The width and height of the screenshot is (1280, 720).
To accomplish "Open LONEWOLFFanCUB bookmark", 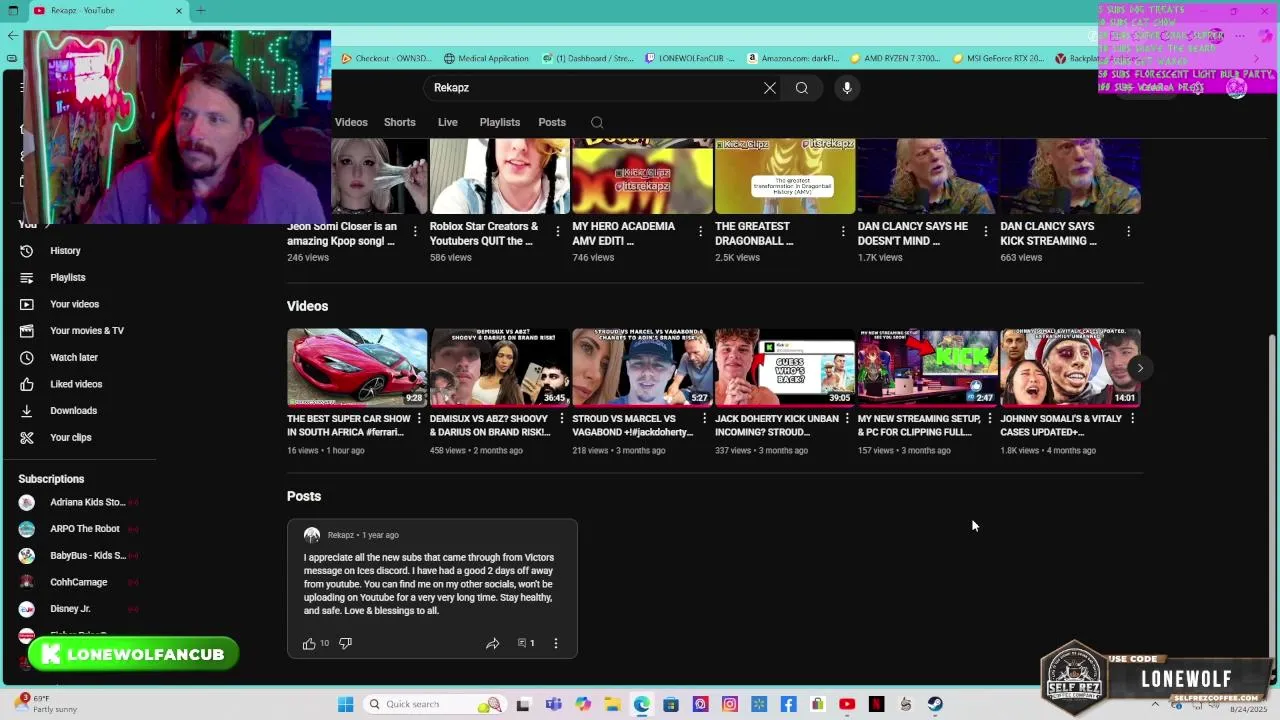I will (690, 58).
